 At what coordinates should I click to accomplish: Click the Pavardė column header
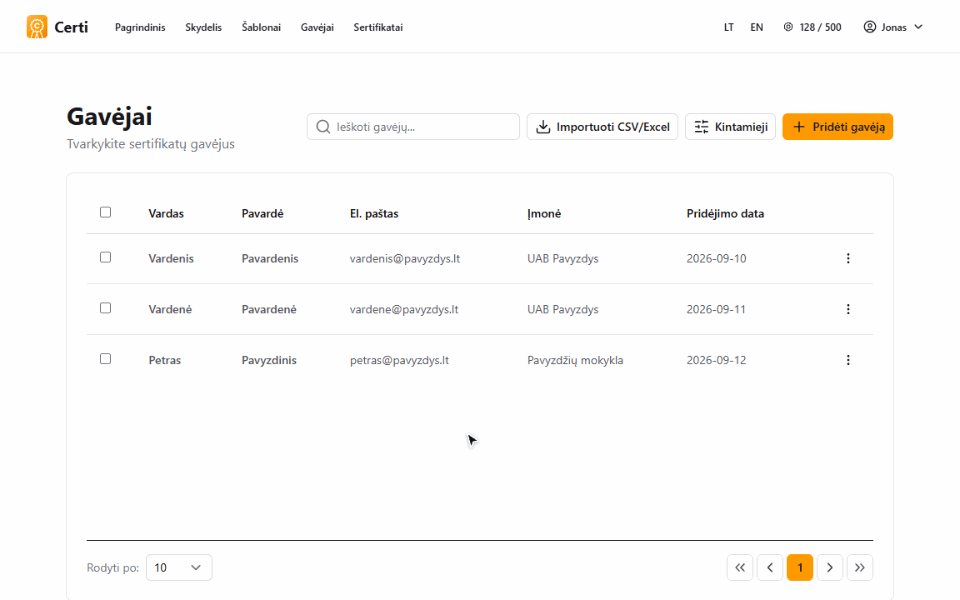point(263,214)
